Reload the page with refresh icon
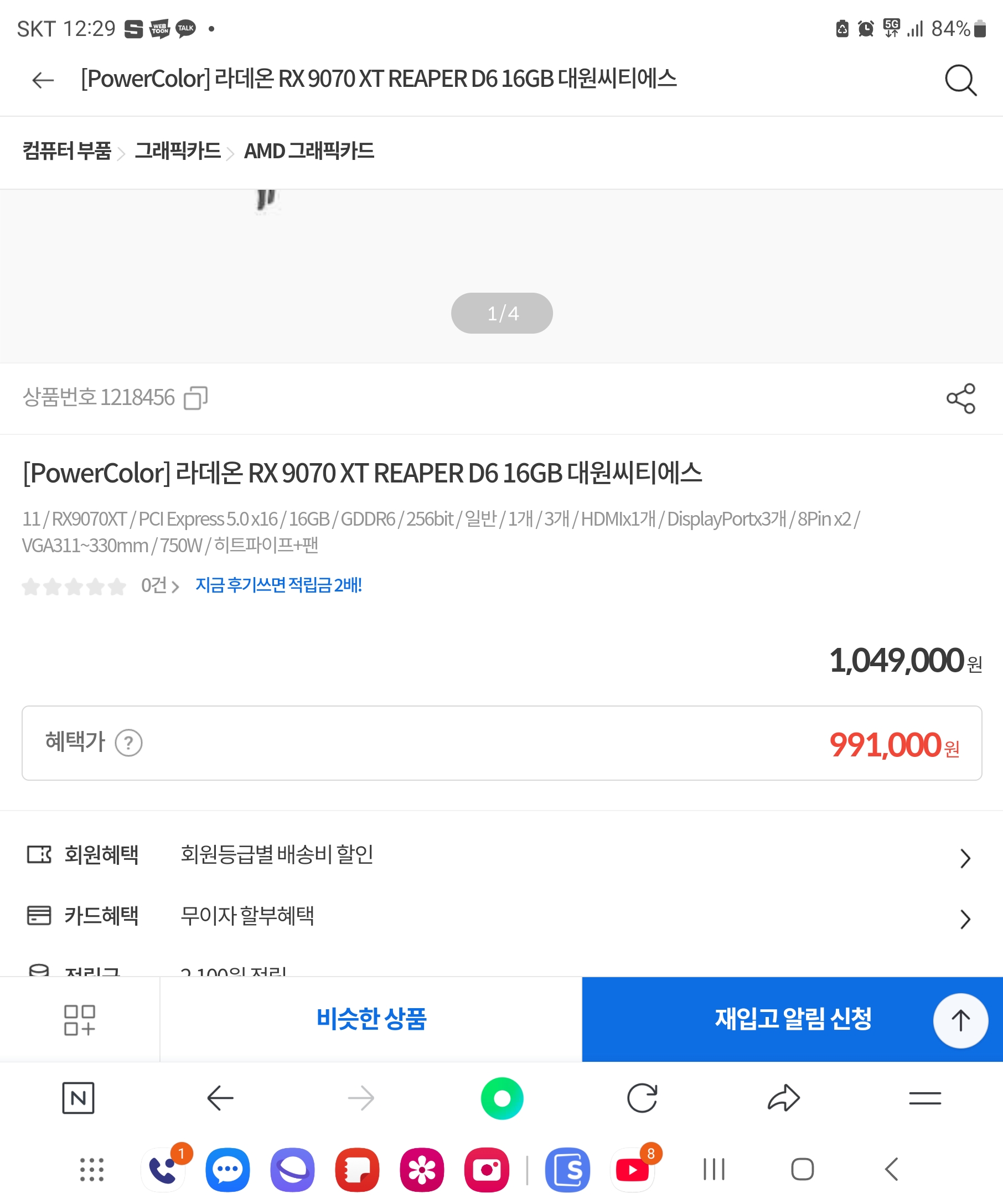The height and width of the screenshot is (1204, 1003). click(x=642, y=1098)
